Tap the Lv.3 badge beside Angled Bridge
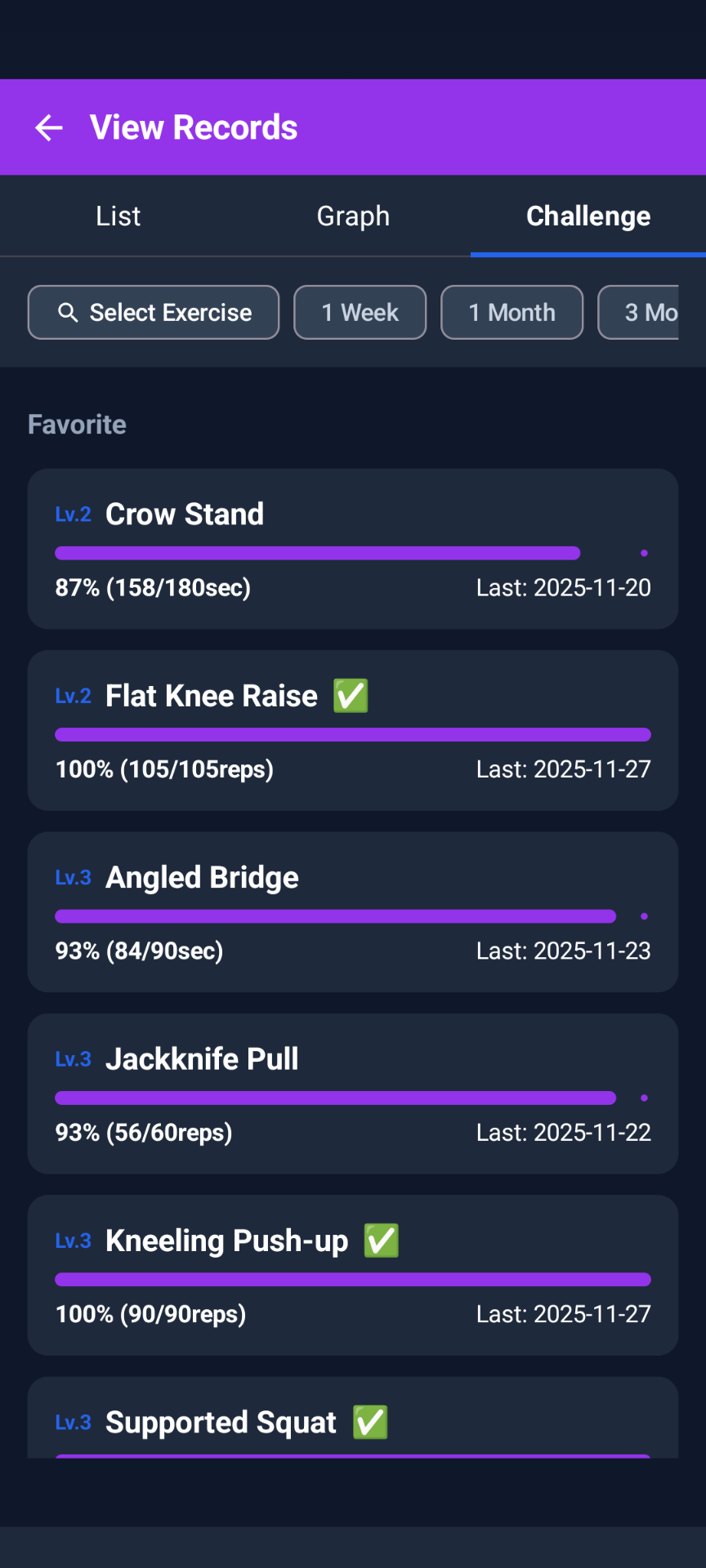Viewport: 706px width, 1568px height. (73, 878)
